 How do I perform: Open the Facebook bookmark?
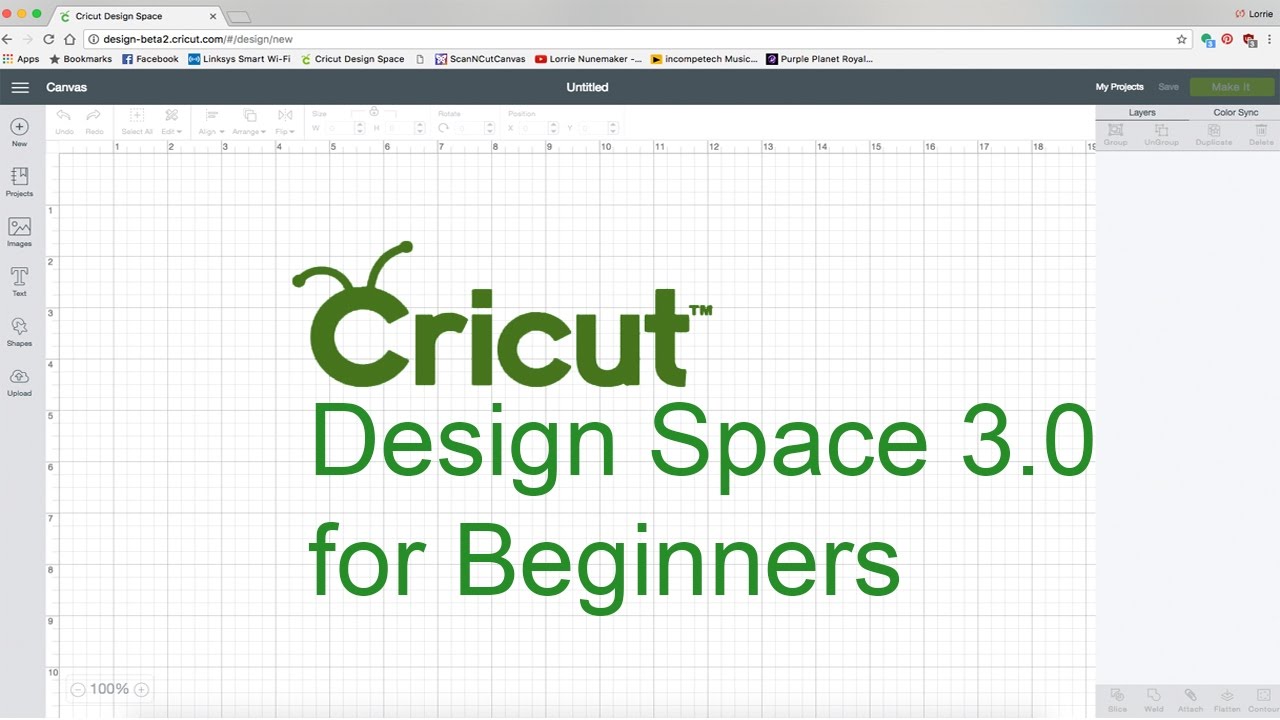tap(150, 59)
